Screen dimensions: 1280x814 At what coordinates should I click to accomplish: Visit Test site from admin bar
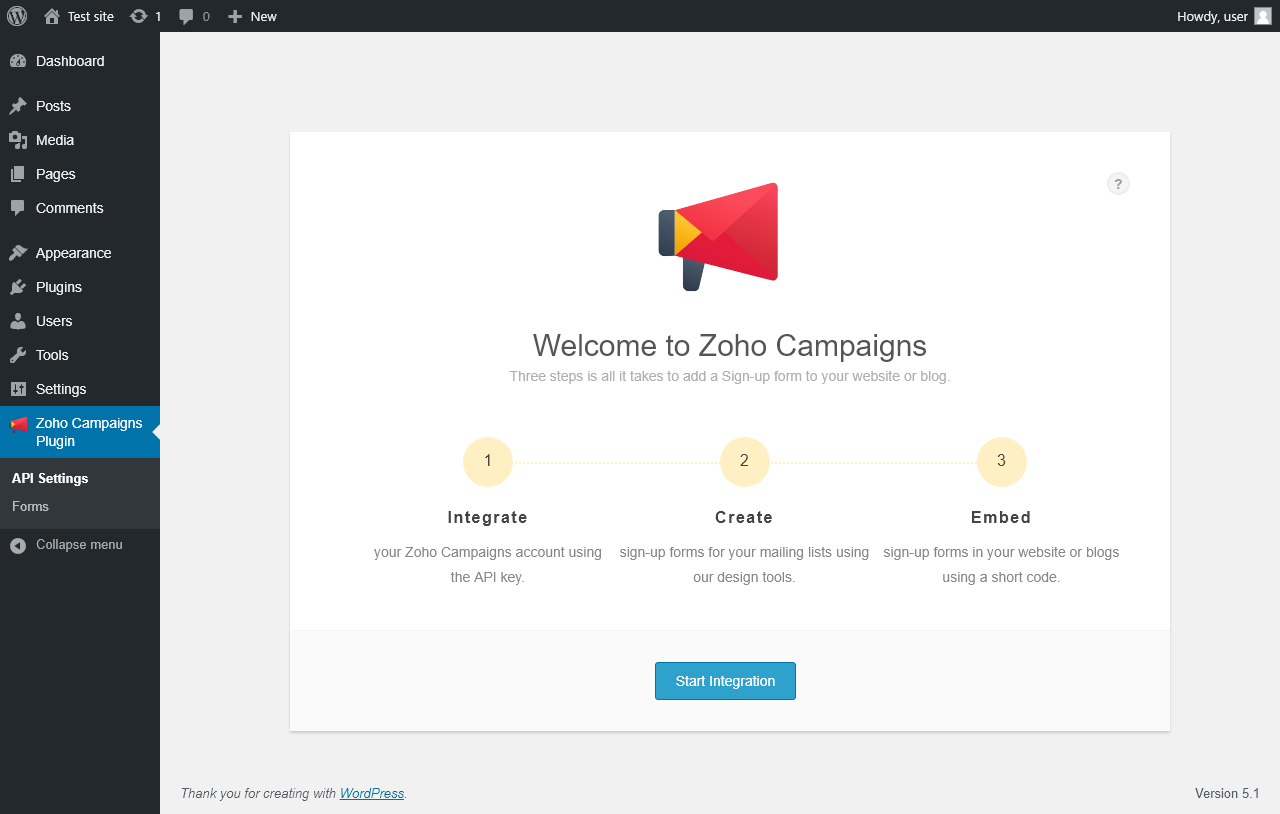pos(79,16)
